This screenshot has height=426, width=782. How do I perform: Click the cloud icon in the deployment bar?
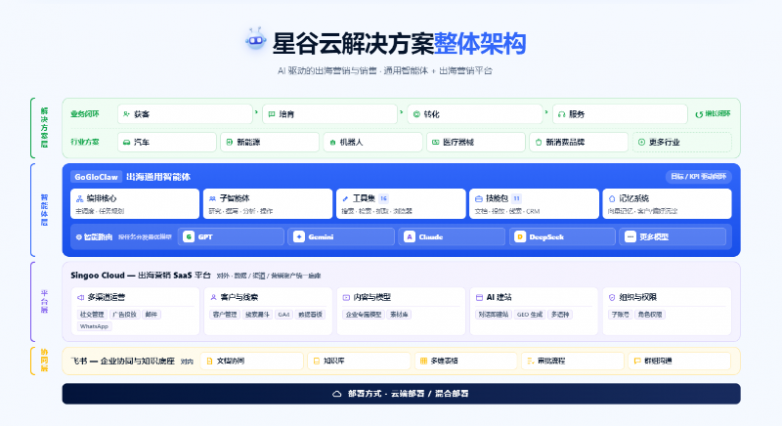click(337, 394)
